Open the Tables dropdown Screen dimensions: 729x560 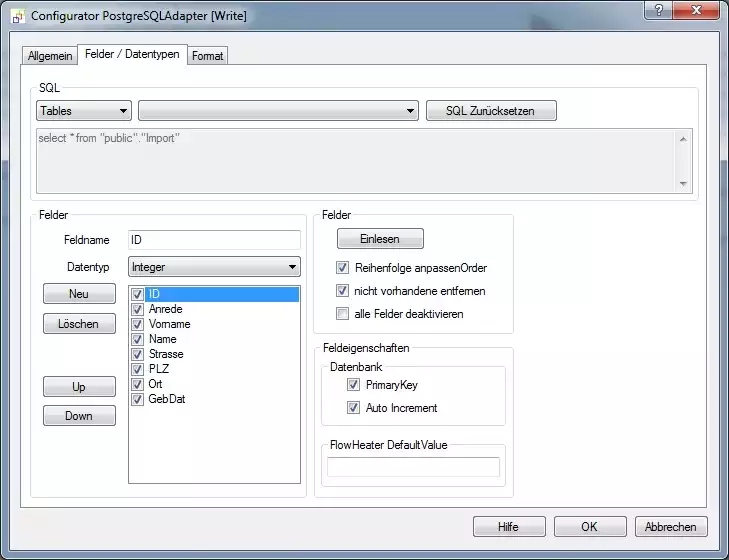(84, 111)
